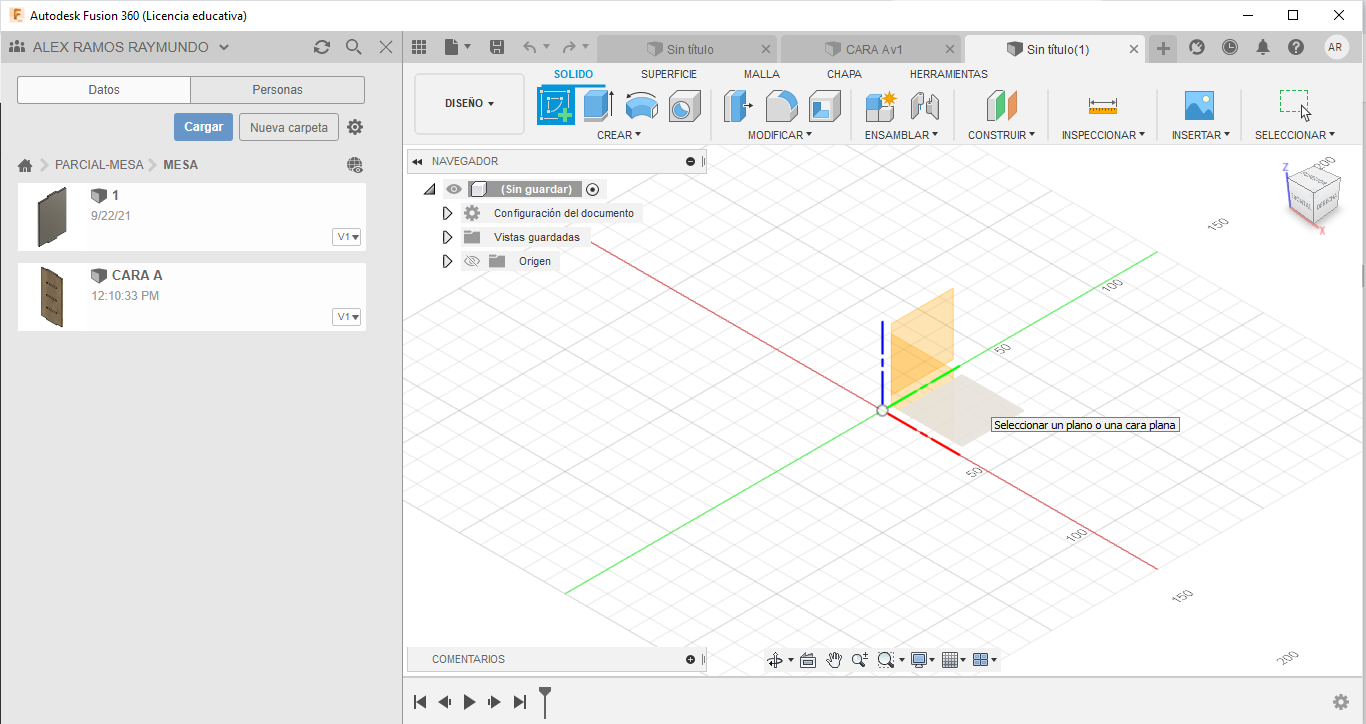This screenshot has width=1366, height=724.
Task: Pick the Fillet tool in Modificar
Action: [x=782, y=106]
